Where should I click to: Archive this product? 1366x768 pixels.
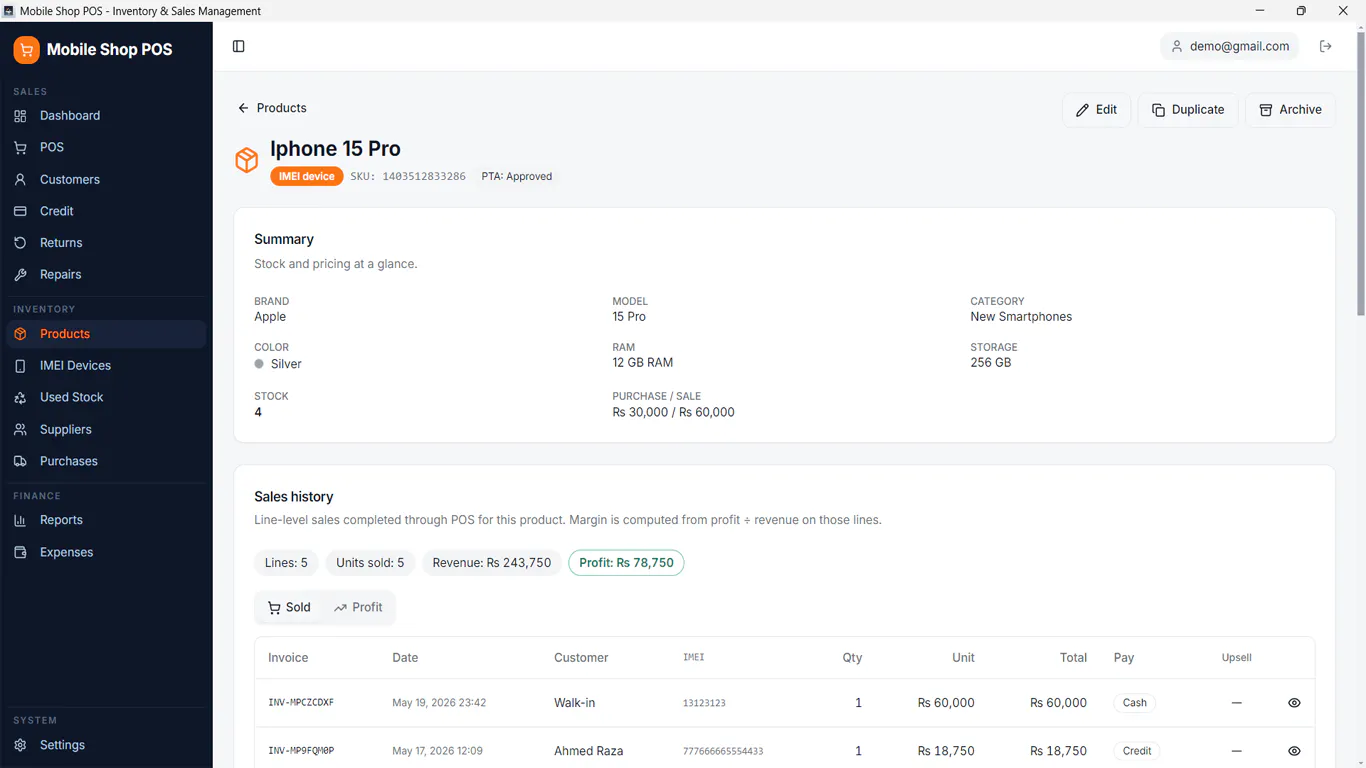pyautogui.click(x=1290, y=110)
